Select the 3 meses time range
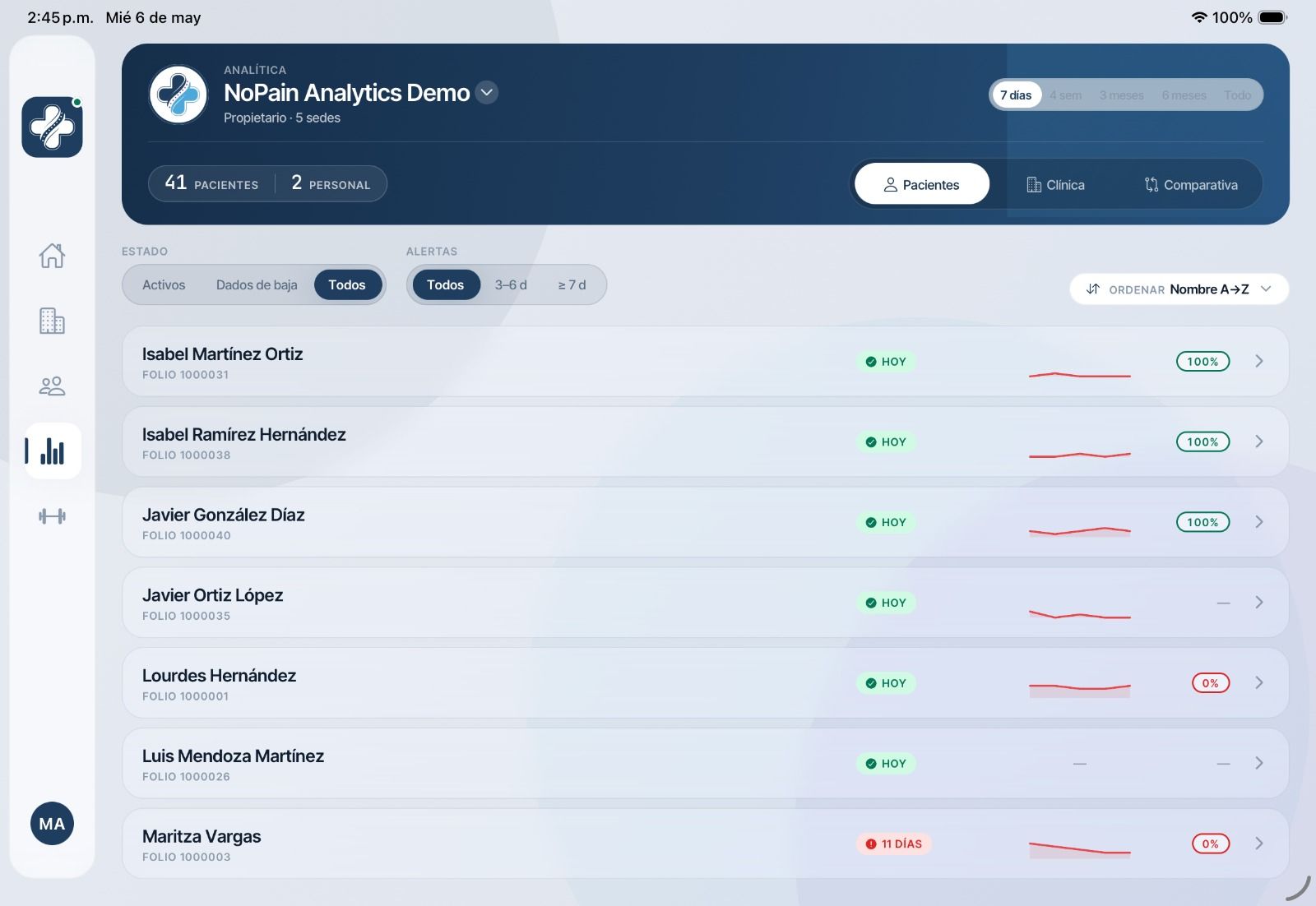This screenshot has width=1316, height=906. pos(1122,95)
